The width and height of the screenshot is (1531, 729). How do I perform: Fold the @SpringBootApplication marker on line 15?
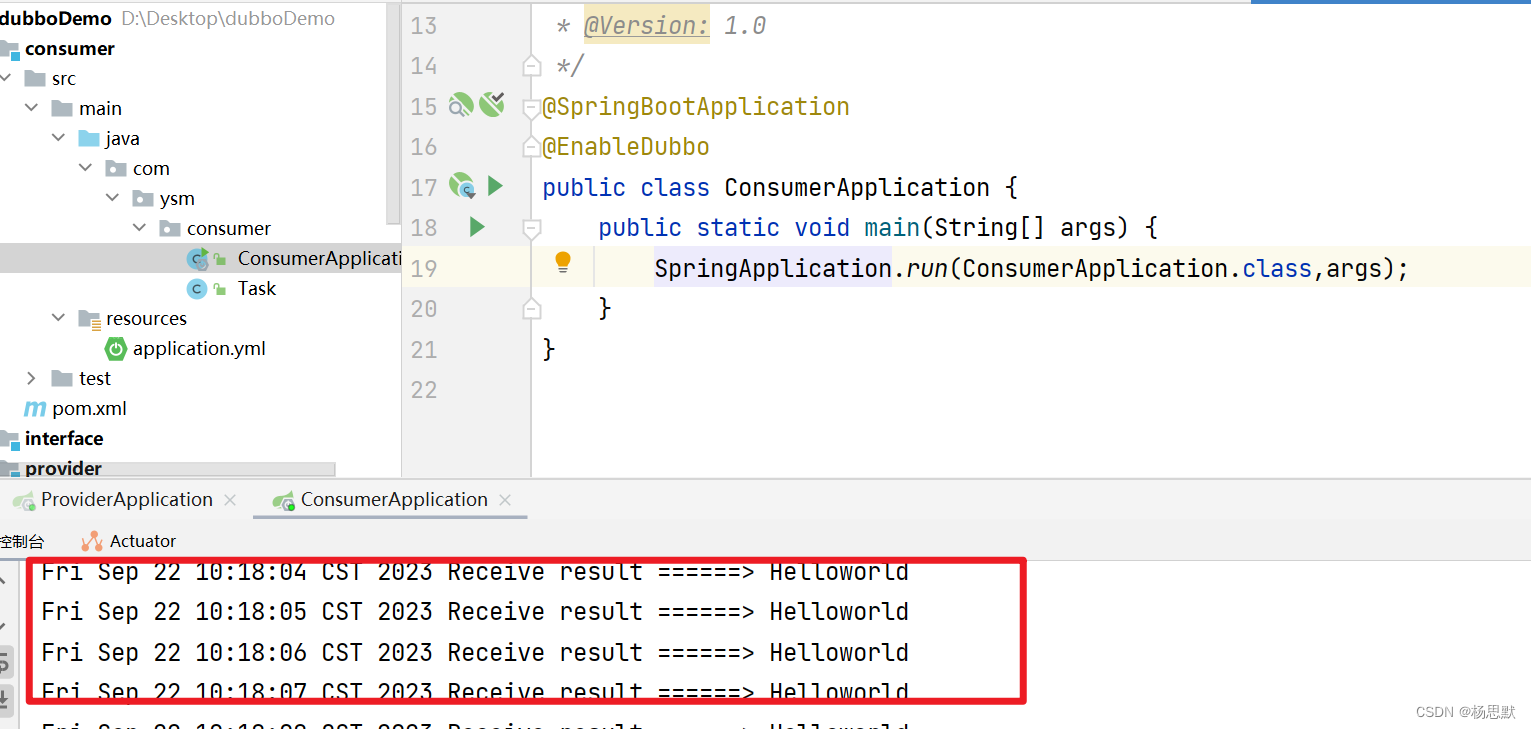[532, 107]
